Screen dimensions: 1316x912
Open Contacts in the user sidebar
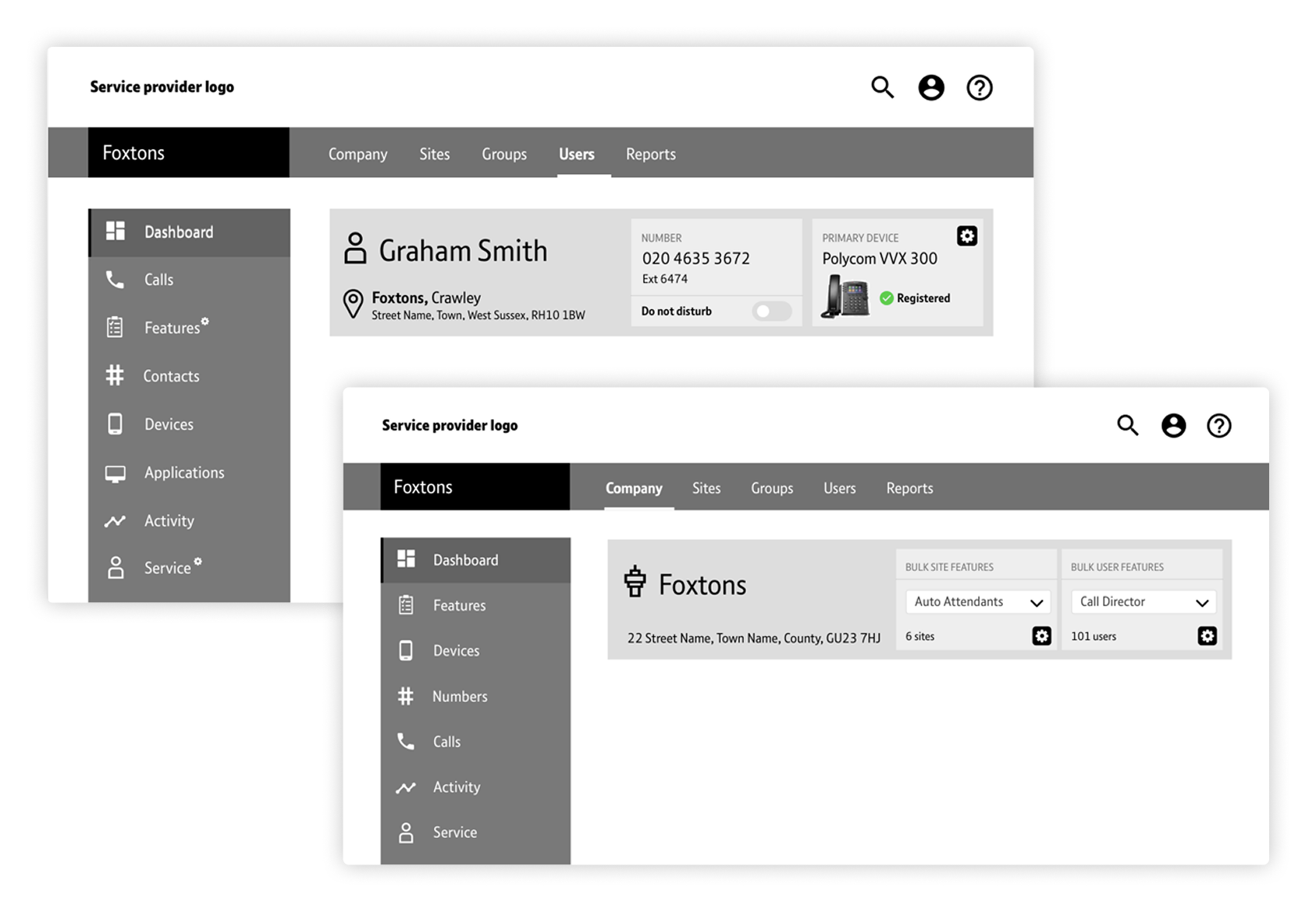coord(171,376)
